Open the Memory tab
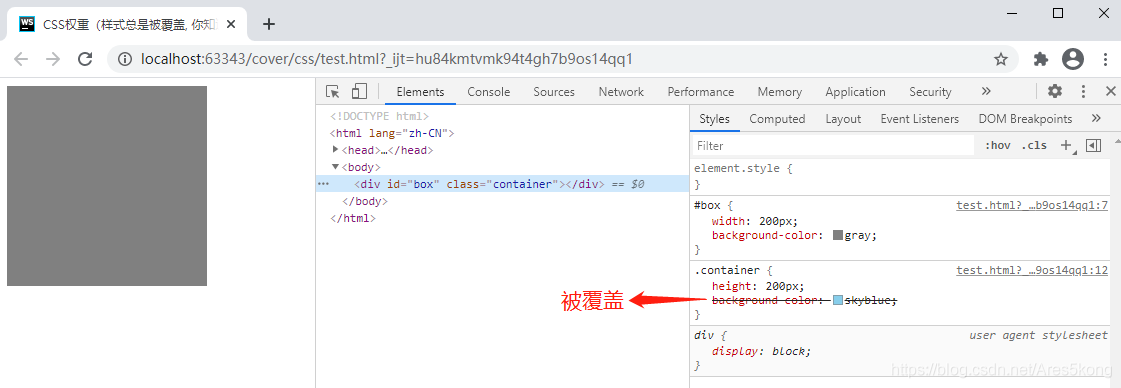Screen dimensions: 1121x388 [x=779, y=91]
